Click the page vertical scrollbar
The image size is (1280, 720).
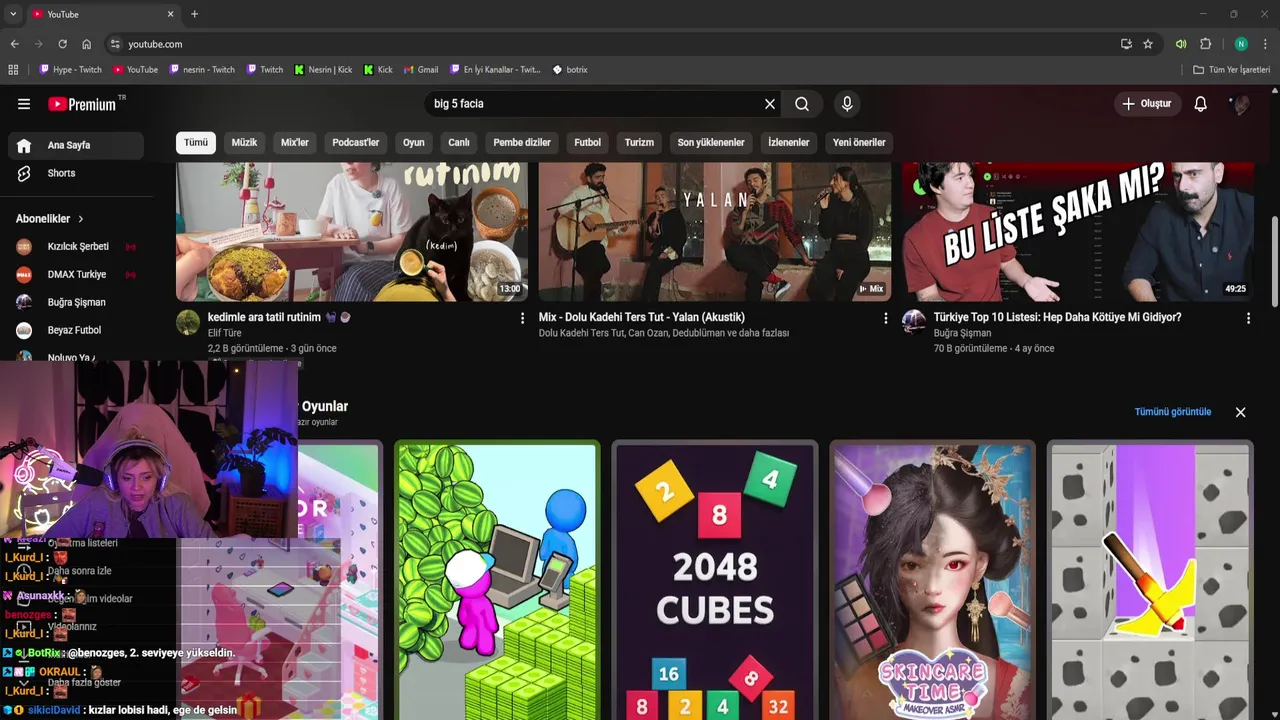coord(1274,263)
